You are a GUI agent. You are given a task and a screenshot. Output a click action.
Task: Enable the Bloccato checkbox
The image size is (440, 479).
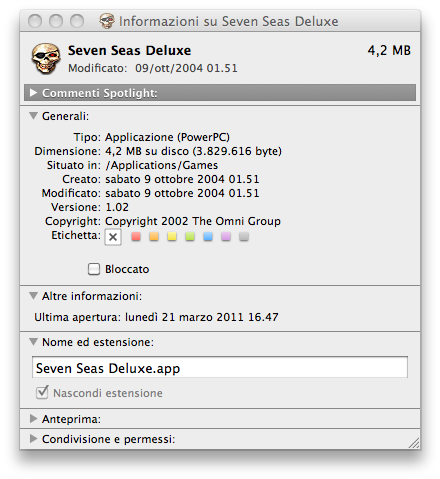[94, 269]
